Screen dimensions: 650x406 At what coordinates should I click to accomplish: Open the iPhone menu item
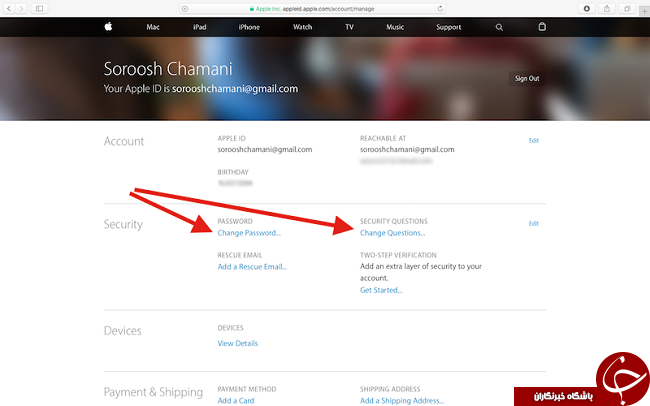(x=249, y=27)
